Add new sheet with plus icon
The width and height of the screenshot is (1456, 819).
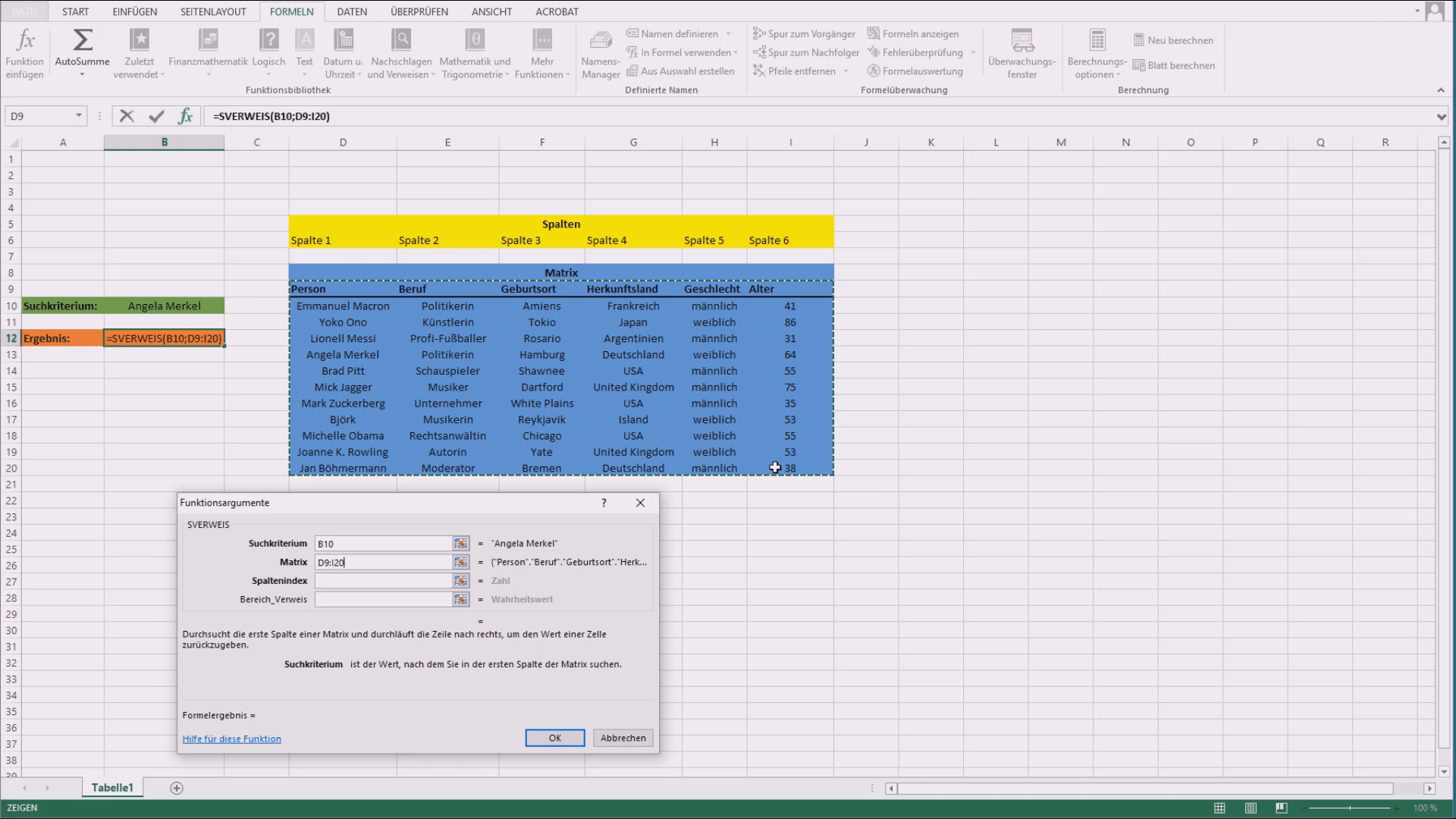click(x=177, y=788)
